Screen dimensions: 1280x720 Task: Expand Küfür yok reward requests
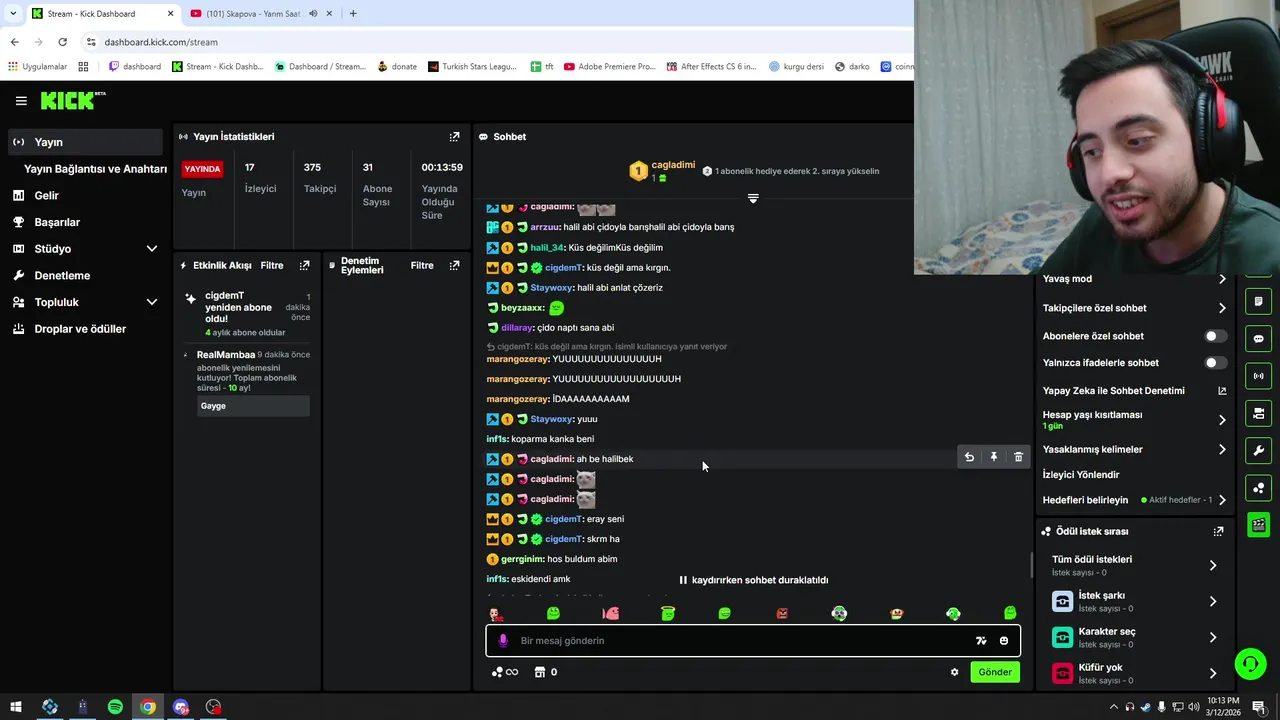(1213, 673)
